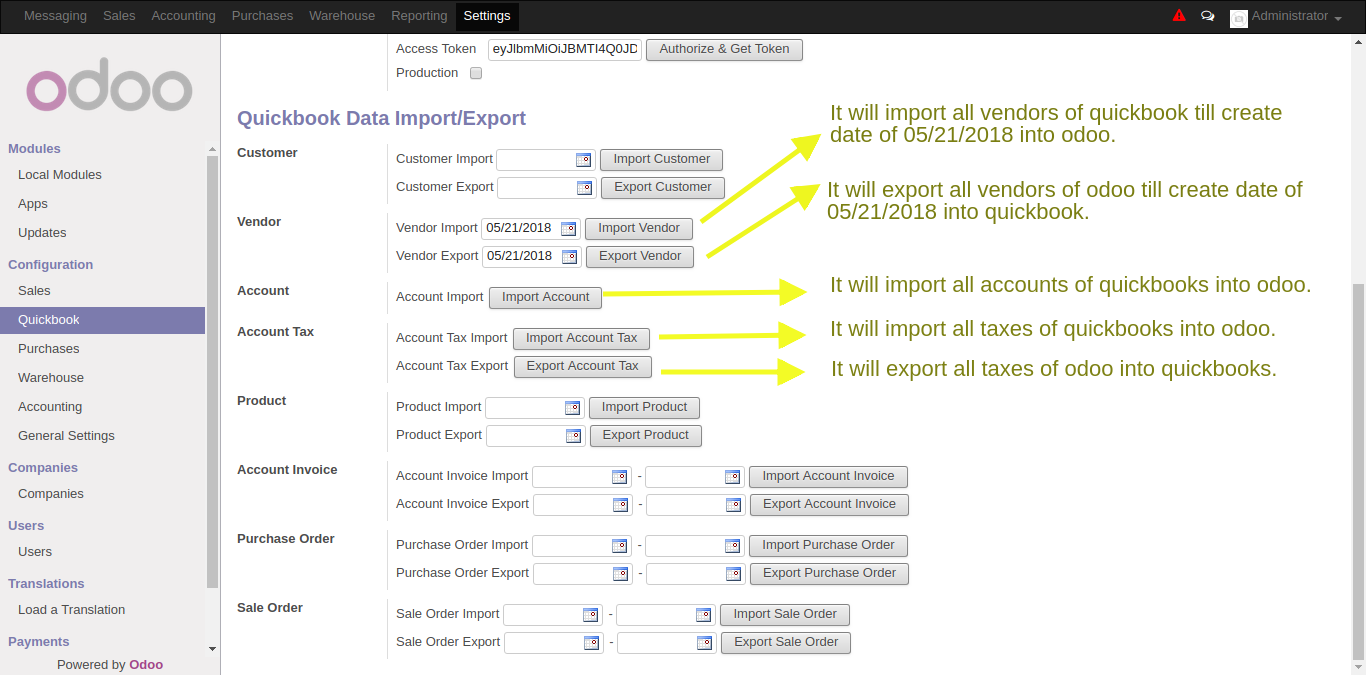The height and width of the screenshot is (675, 1366).
Task: Click the main page vertical scrollbar
Action: coord(1358,470)
